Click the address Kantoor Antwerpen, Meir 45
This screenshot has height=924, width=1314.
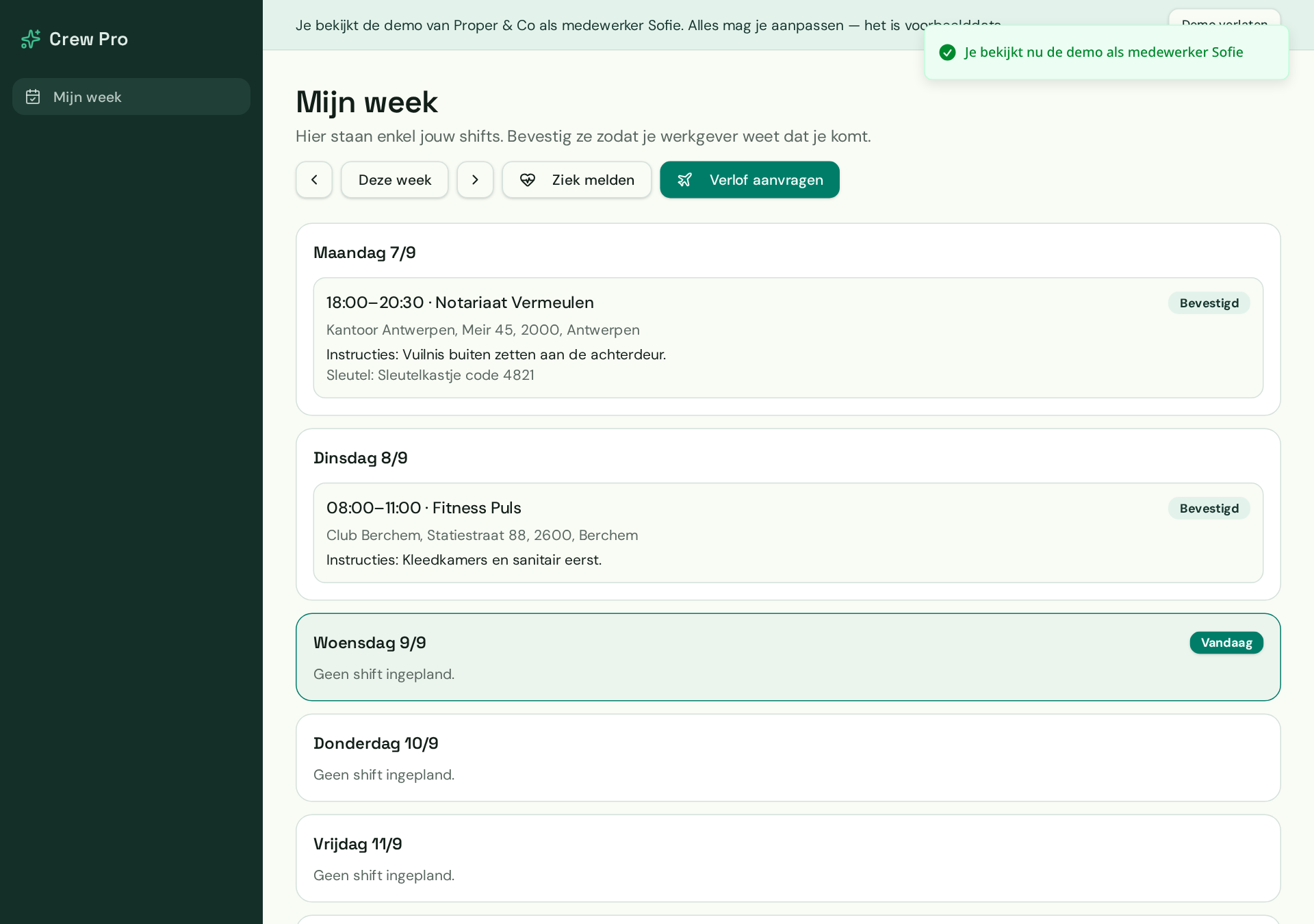pos(483,330)
